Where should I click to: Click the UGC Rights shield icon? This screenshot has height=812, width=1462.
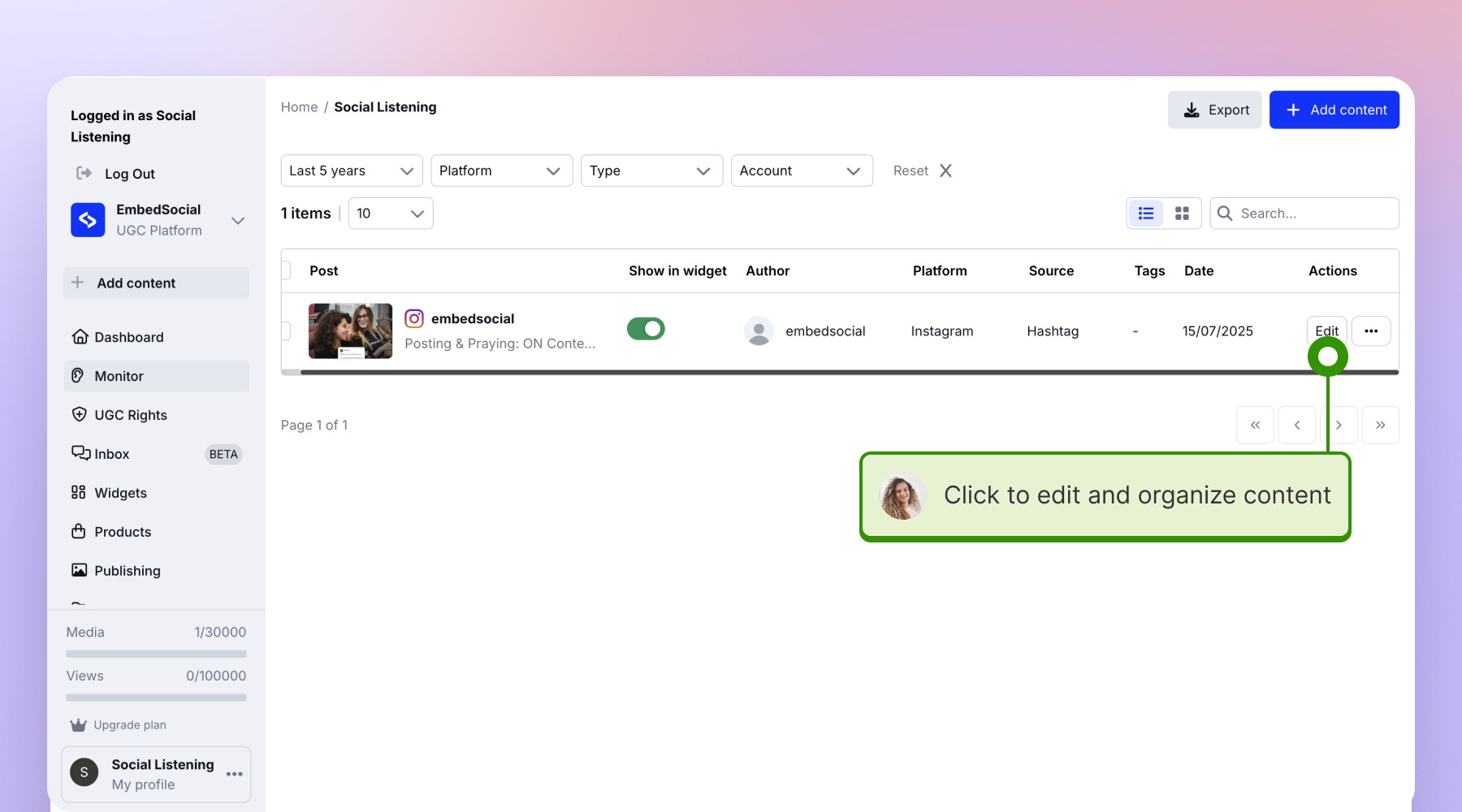(79, 414)
